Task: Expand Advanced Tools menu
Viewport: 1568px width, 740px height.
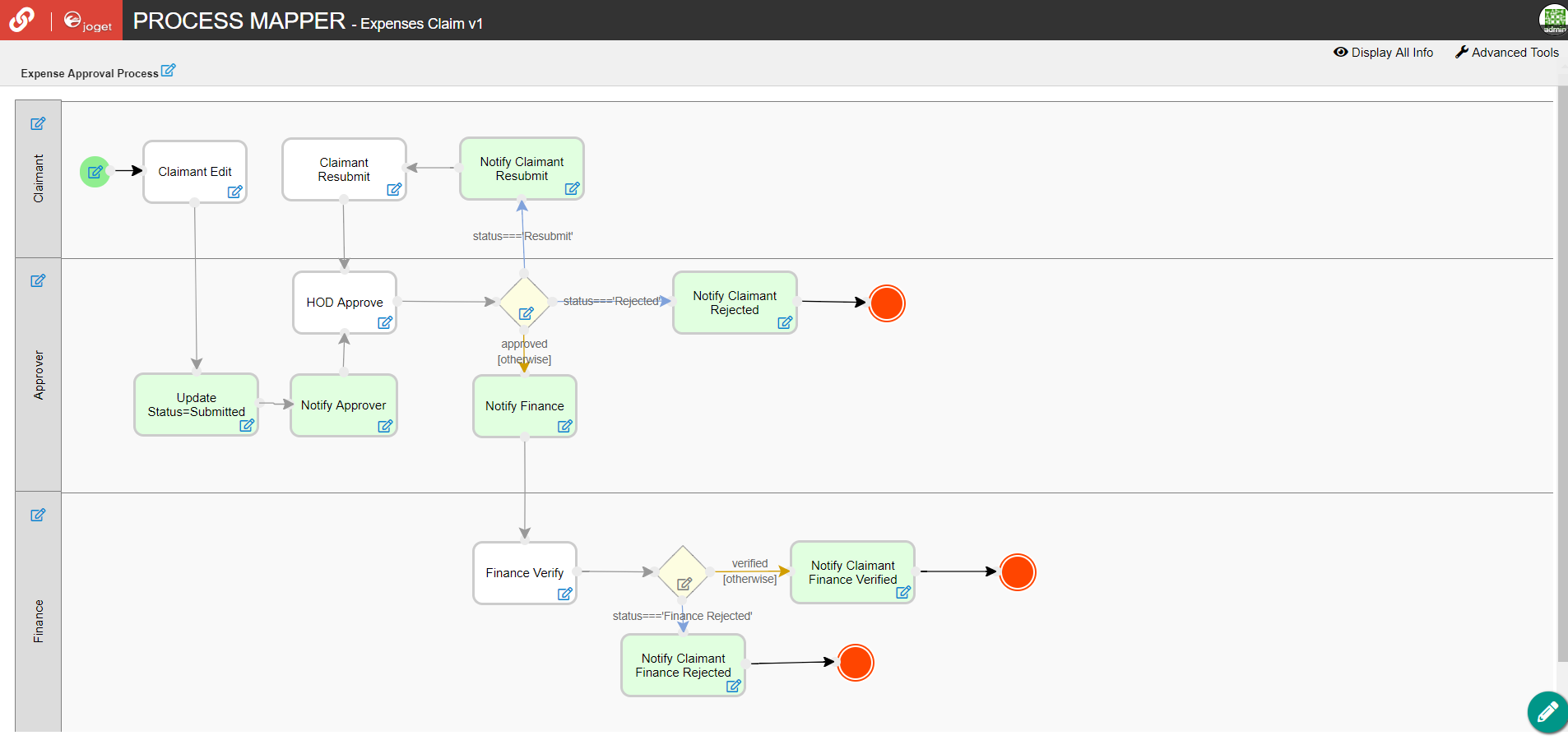Action: 1506,53
